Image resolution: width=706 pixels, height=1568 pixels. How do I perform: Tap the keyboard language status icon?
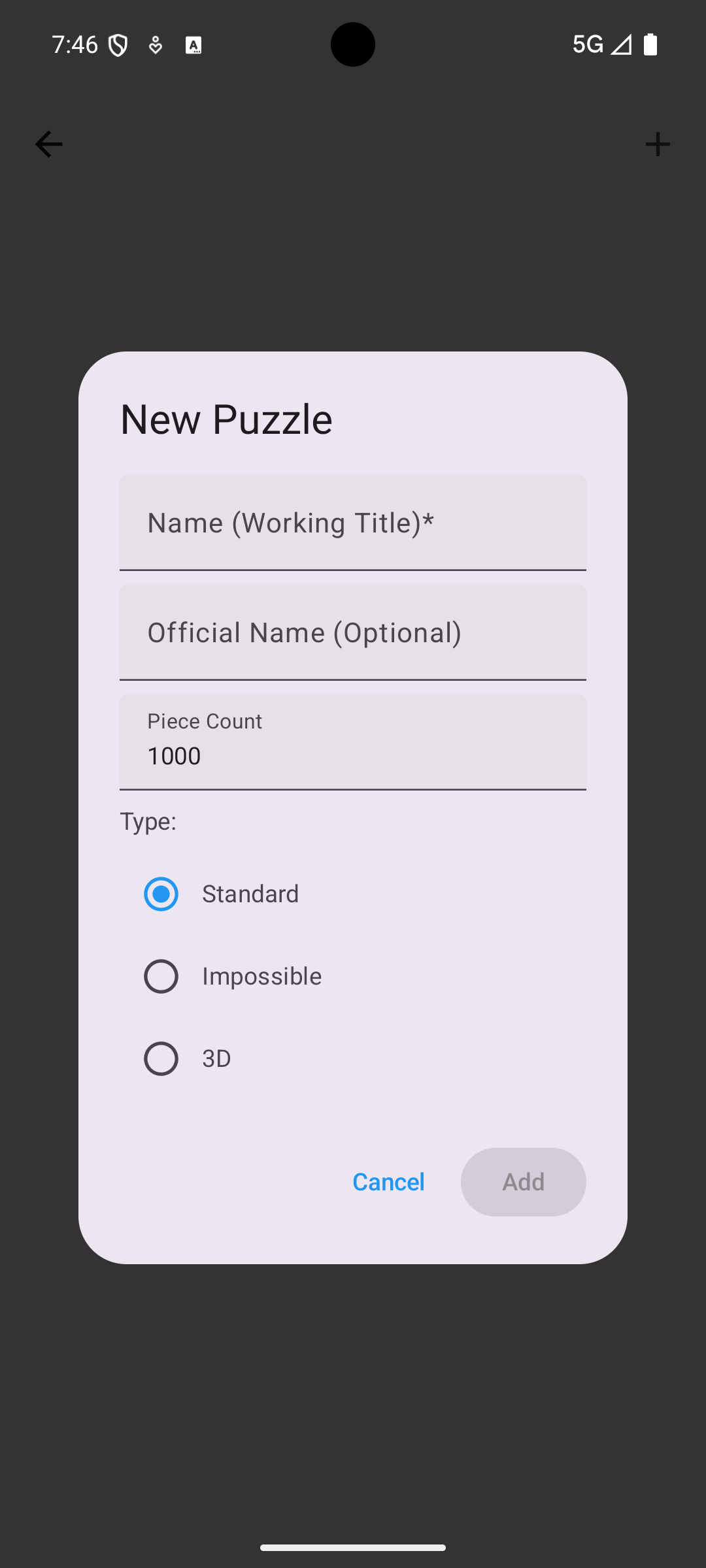pos(193,45)
